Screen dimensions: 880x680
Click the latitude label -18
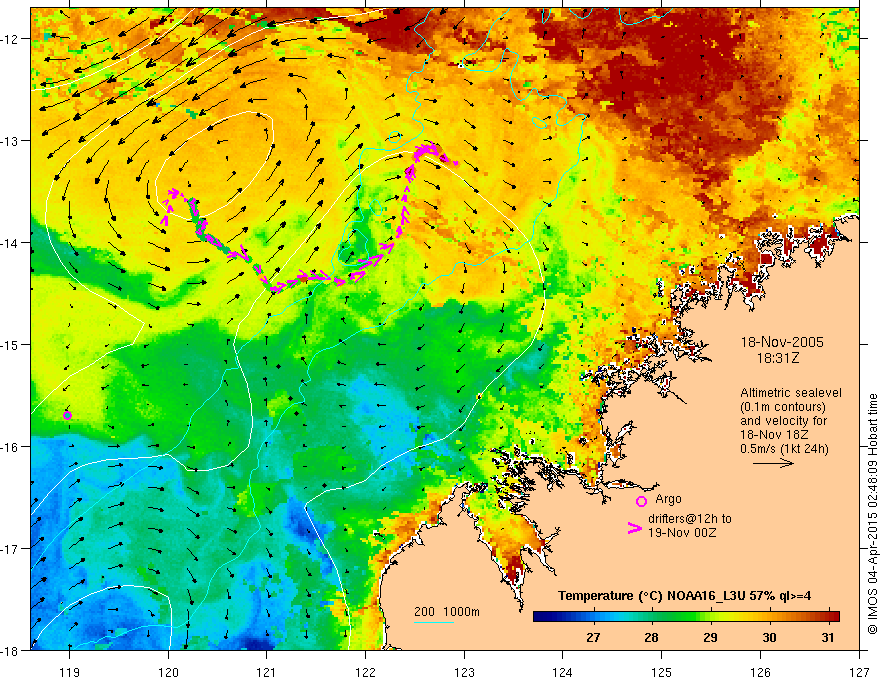[11, 650]
